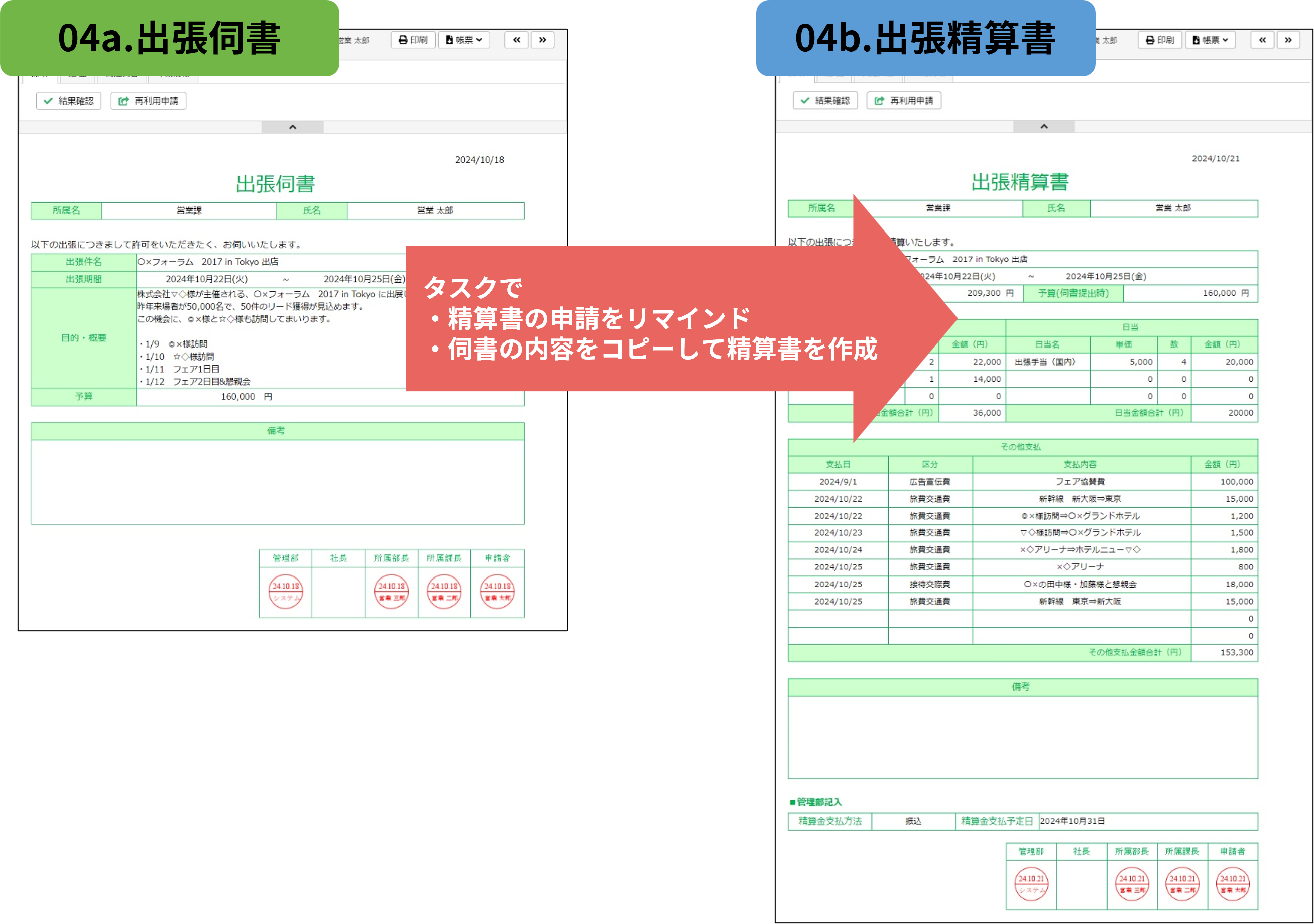
Task: Click 出張件名 label in 出張伺書
Action: (x=83, y=262)
